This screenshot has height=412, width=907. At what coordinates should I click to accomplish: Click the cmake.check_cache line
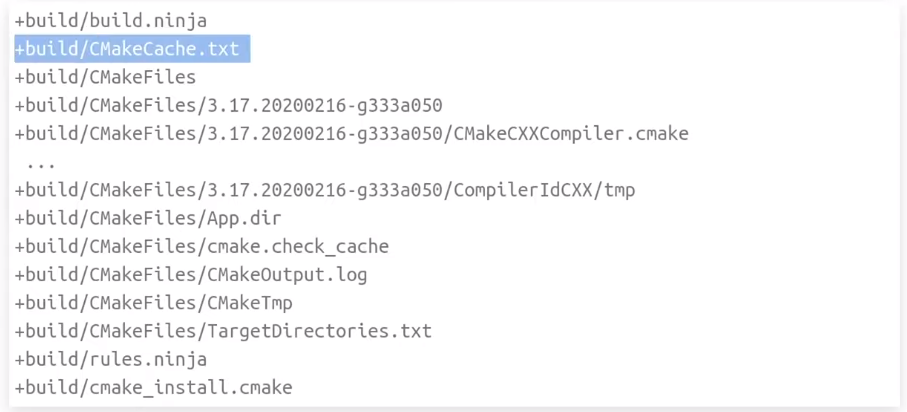pos(201,247)
